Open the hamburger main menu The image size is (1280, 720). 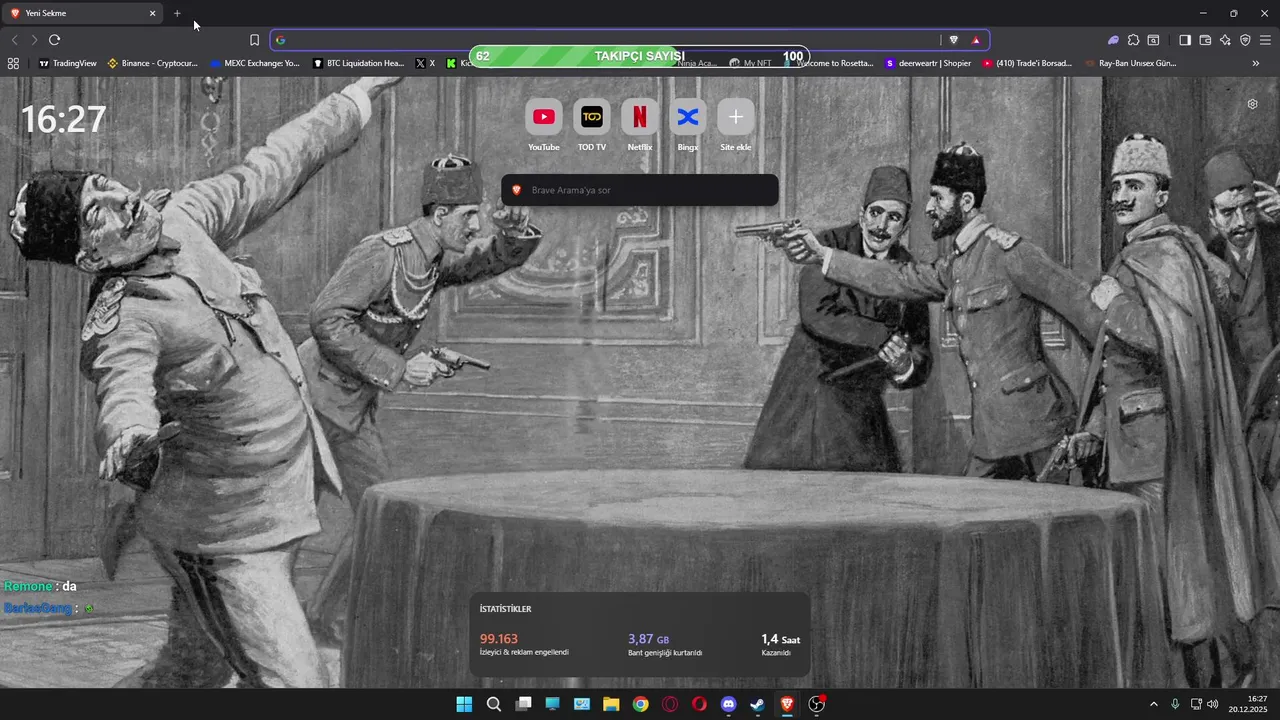coord(1265,40)
